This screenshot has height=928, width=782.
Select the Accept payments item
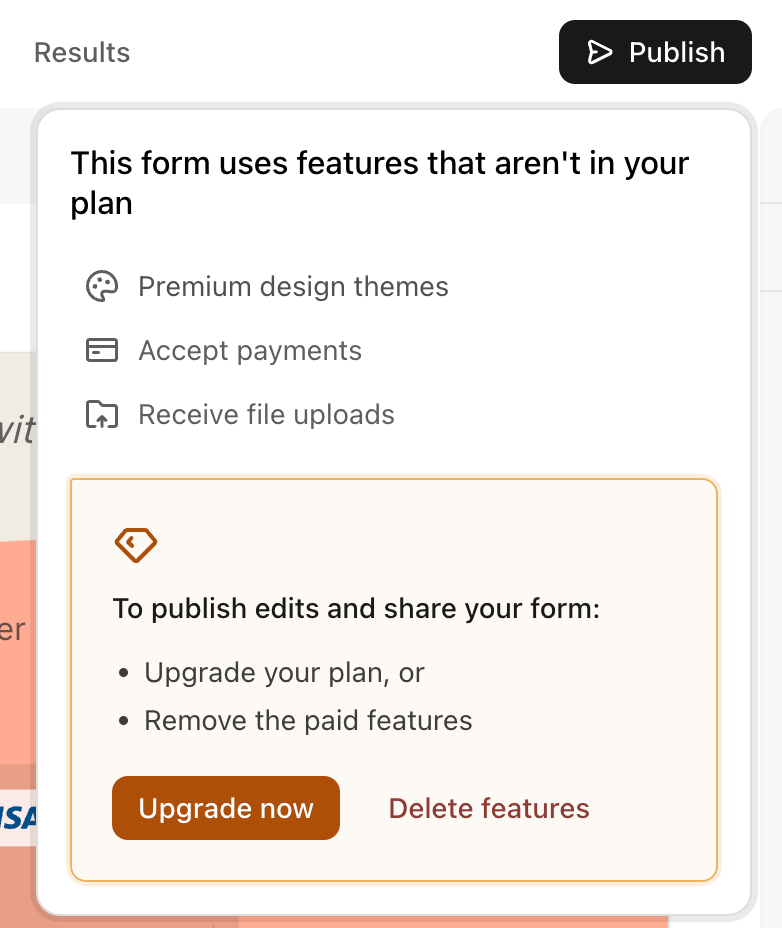[250, 351]
